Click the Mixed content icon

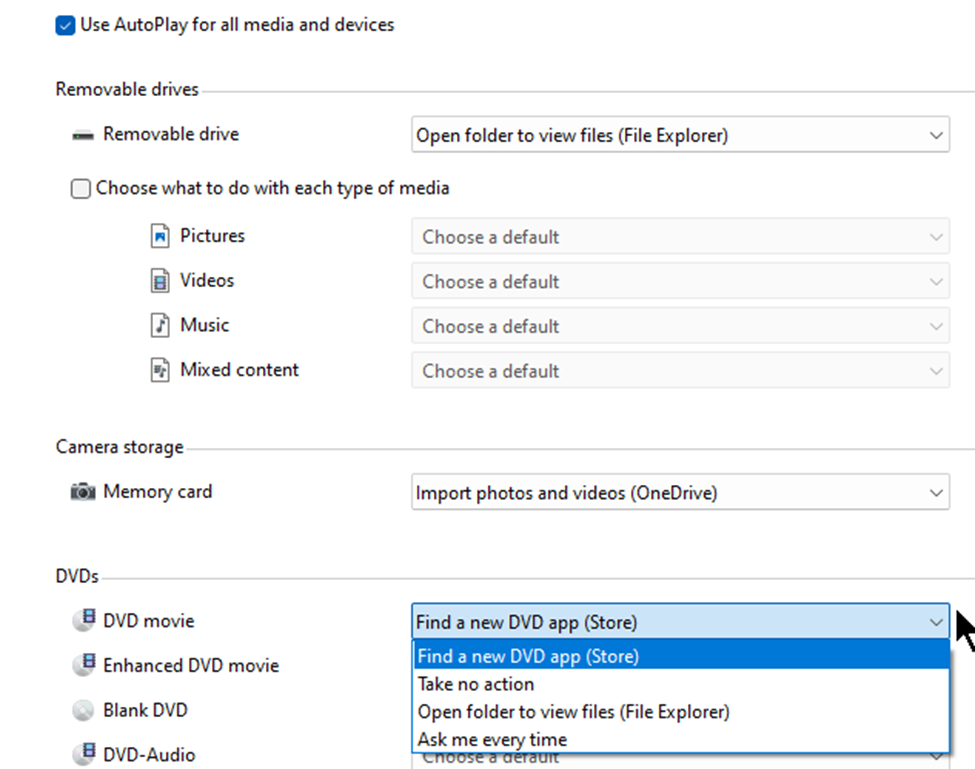(160, 370)
